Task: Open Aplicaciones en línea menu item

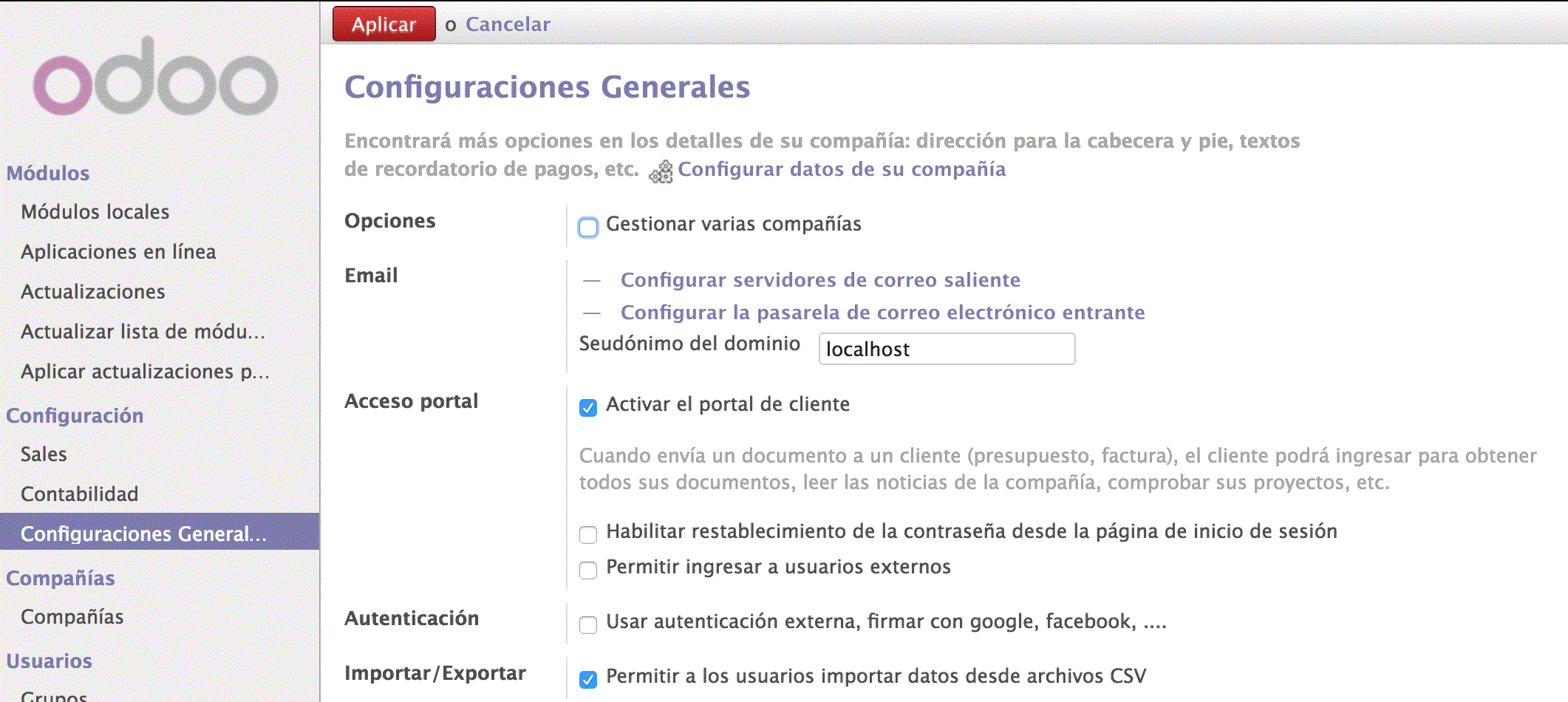Action: click(118, 252)
